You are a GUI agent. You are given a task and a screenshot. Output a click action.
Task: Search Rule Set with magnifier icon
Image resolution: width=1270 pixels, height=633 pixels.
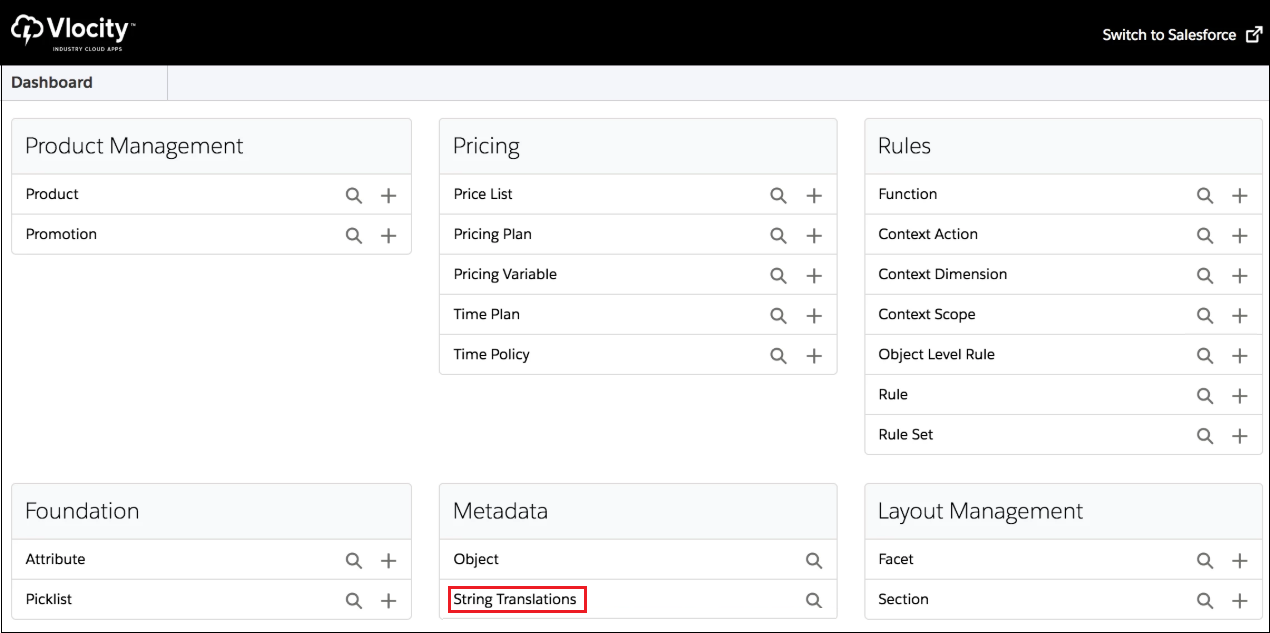1205,435
